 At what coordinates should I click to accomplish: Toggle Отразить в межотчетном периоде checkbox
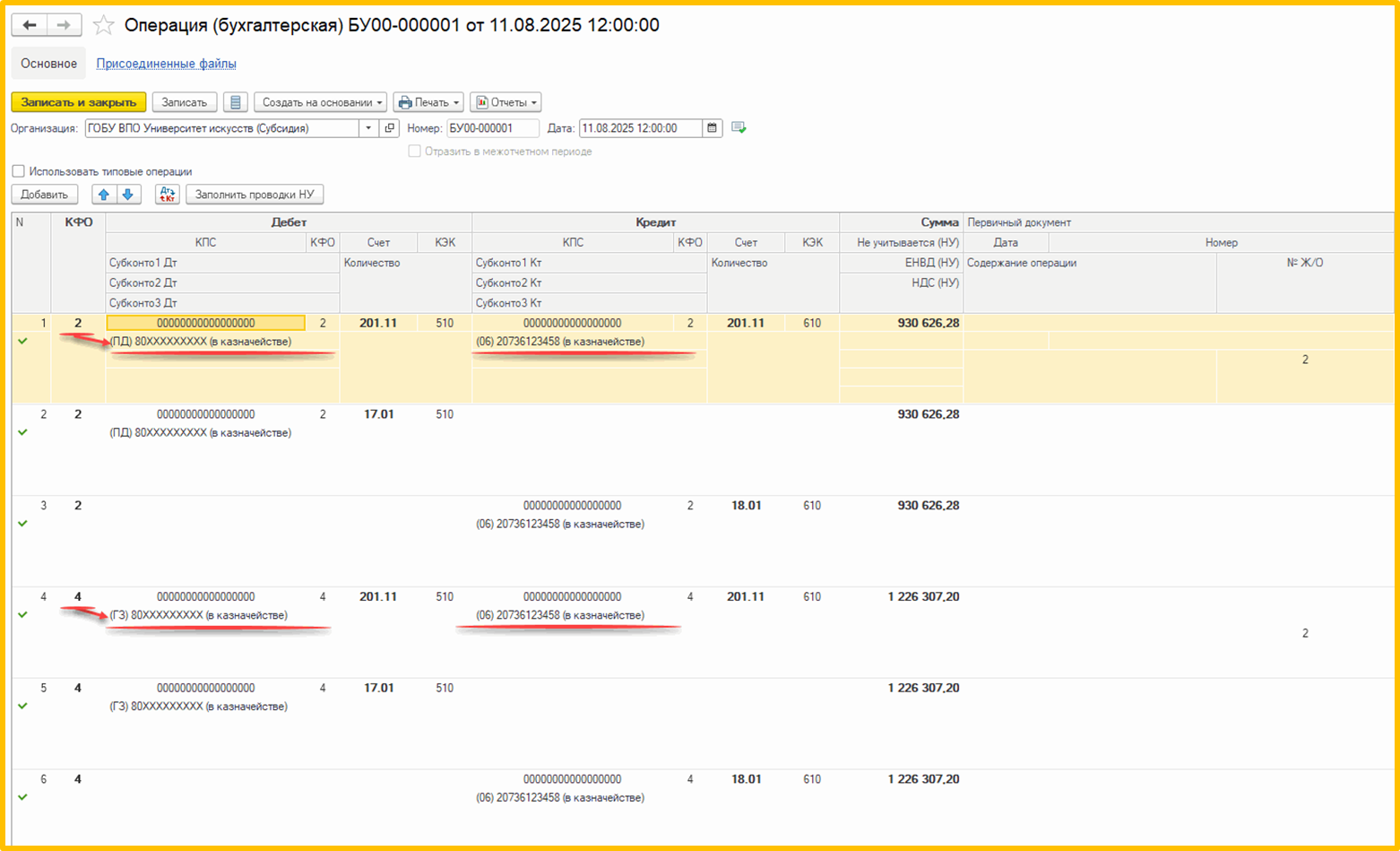pos(414,152)
